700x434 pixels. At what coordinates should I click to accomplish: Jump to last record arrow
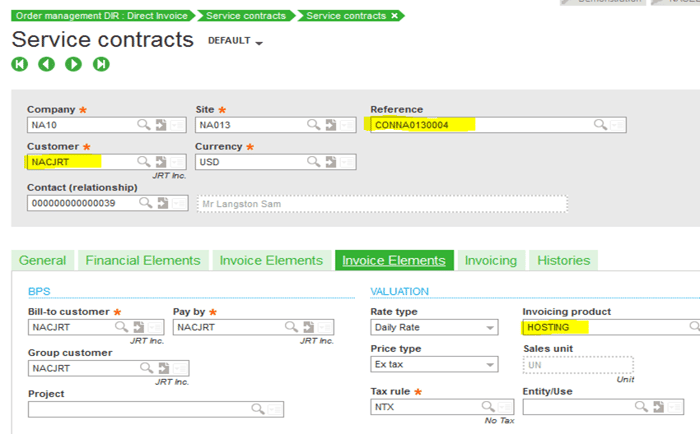click(x=101, y=64)
